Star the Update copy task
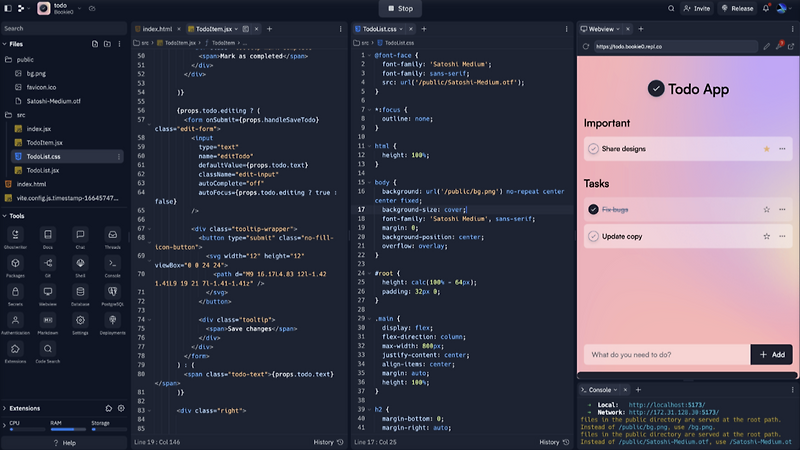The height and width of the screenshot is (450, 800). click(x=766, y=236)
